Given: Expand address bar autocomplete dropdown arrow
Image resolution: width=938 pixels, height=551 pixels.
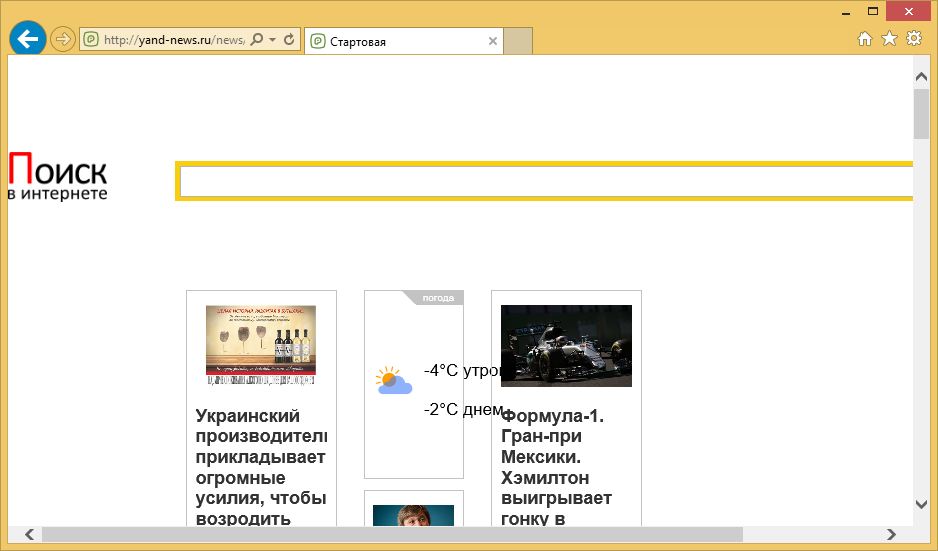Looking at the screenshot, I should [x=273, y=40].
